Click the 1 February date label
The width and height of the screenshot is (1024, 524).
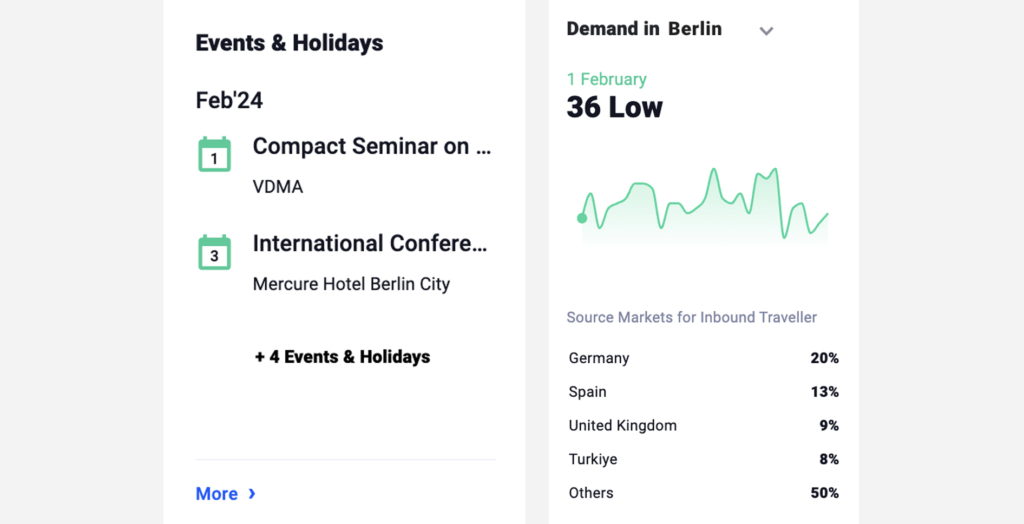607,80
